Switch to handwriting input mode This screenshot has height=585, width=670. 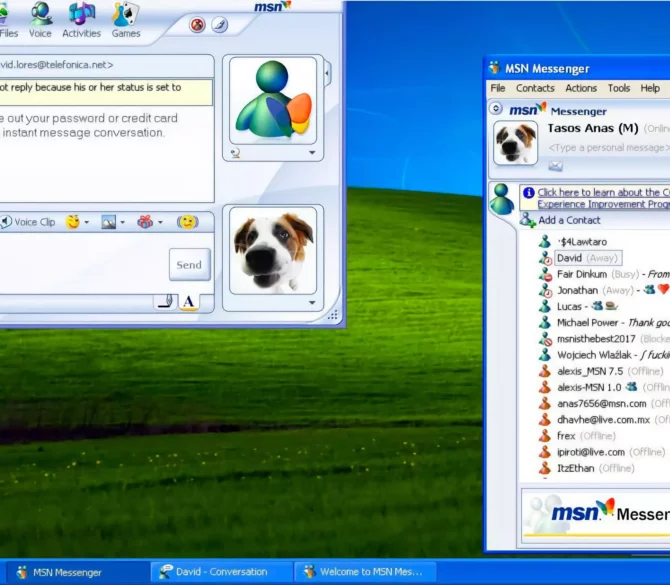click(x=165, y=301)
